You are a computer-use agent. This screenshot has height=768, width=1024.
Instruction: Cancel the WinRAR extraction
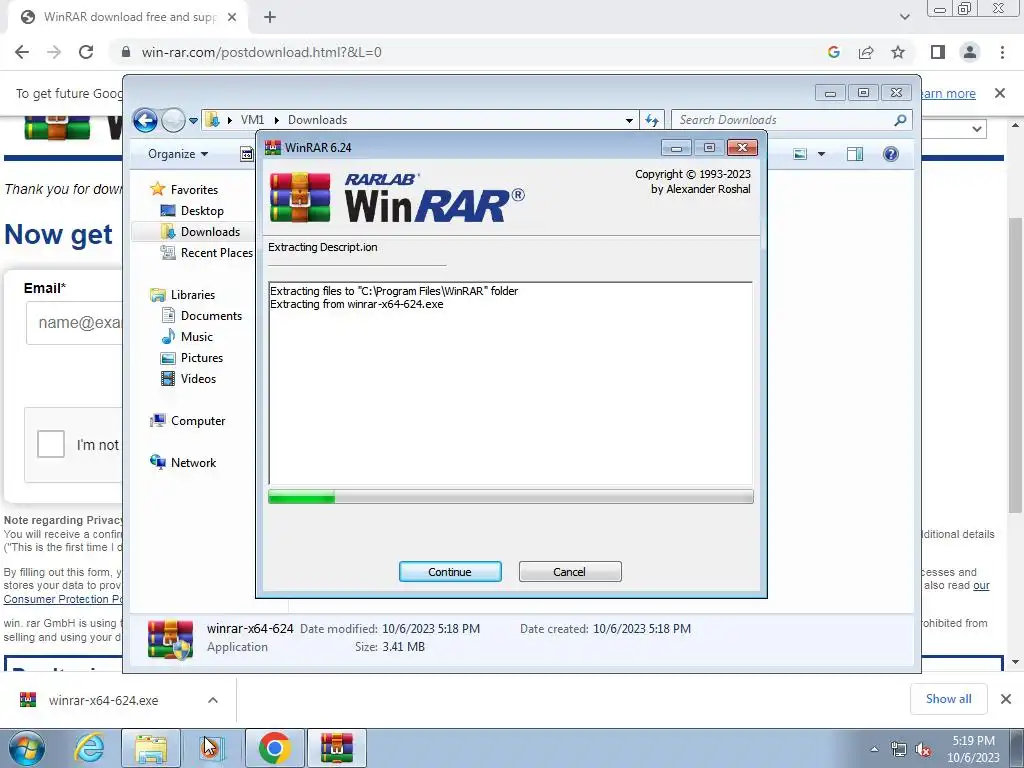tap(569, 571)
